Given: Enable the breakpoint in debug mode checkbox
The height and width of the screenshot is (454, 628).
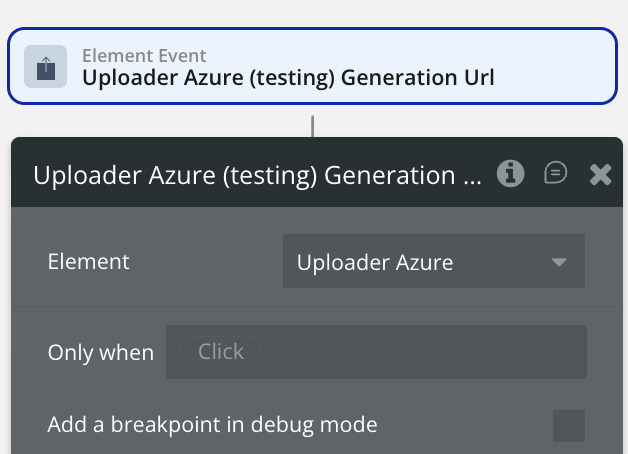Looking at the screenshot, I should pyautogui.click(x=569, y=425).
